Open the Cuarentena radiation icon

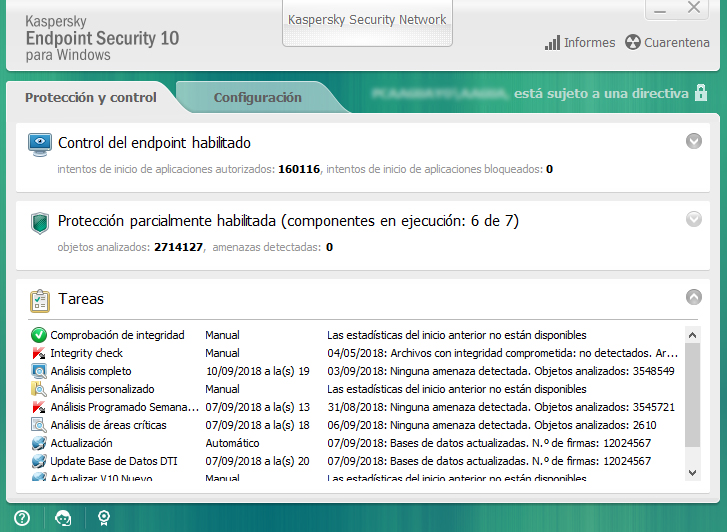(632, 42)
